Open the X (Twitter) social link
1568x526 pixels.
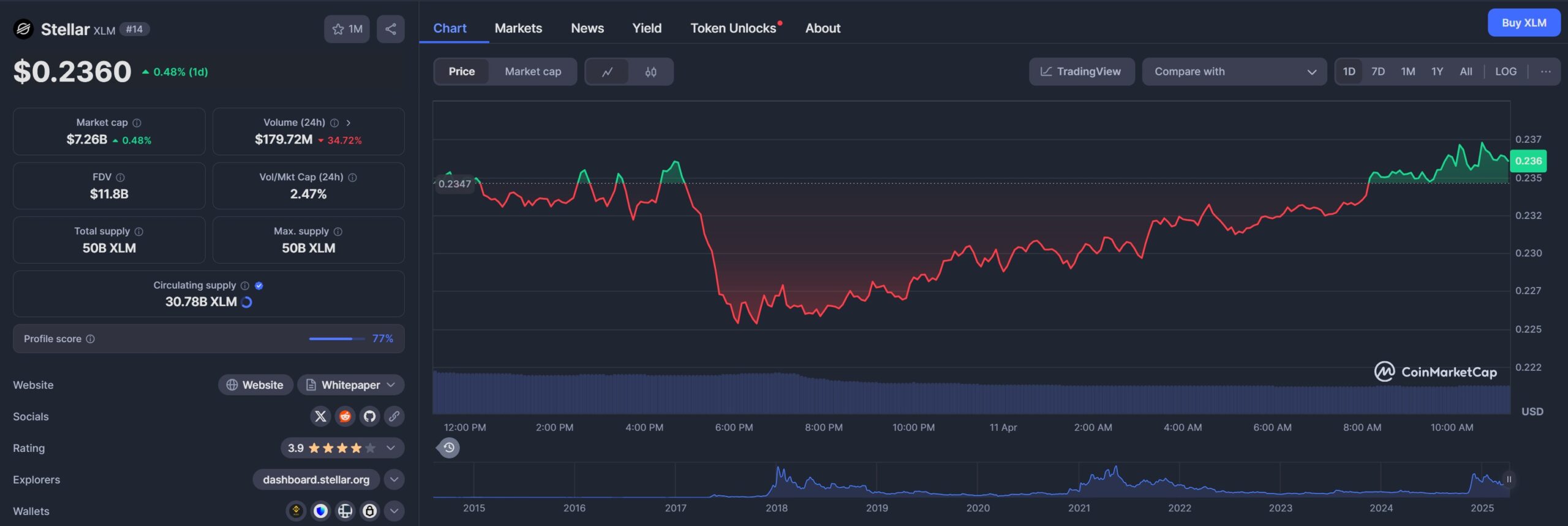tap(320, 416)
